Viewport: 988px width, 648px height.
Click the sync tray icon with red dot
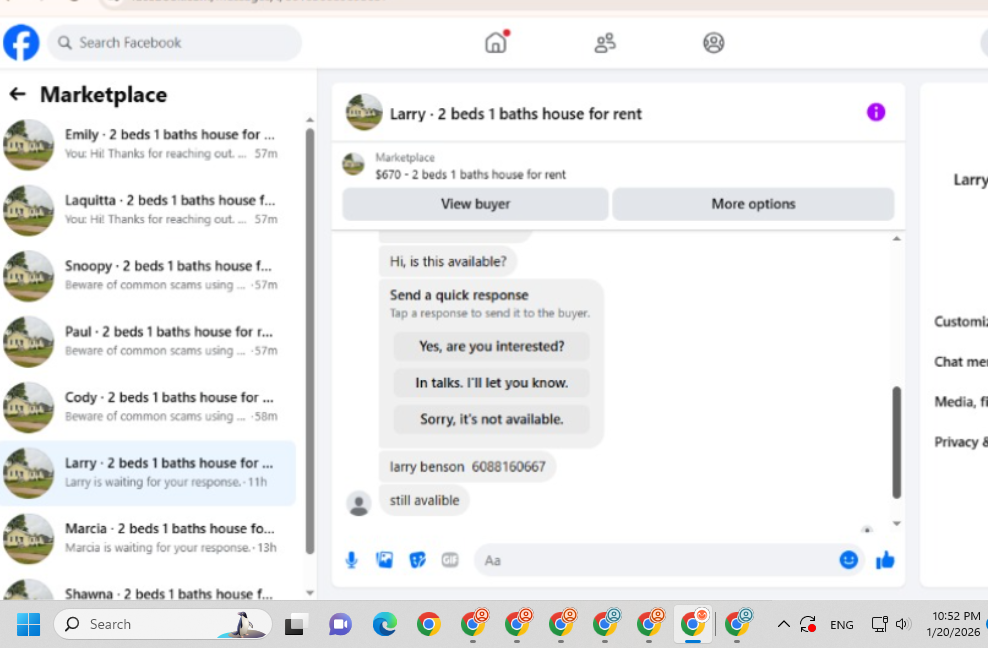coord(808,624)
